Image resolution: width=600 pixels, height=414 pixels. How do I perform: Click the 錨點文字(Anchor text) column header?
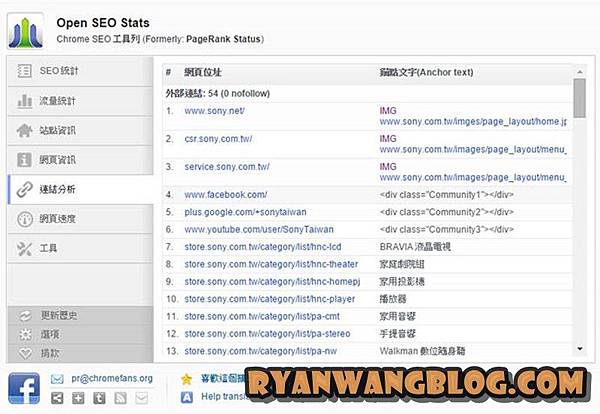coord(426,72)
